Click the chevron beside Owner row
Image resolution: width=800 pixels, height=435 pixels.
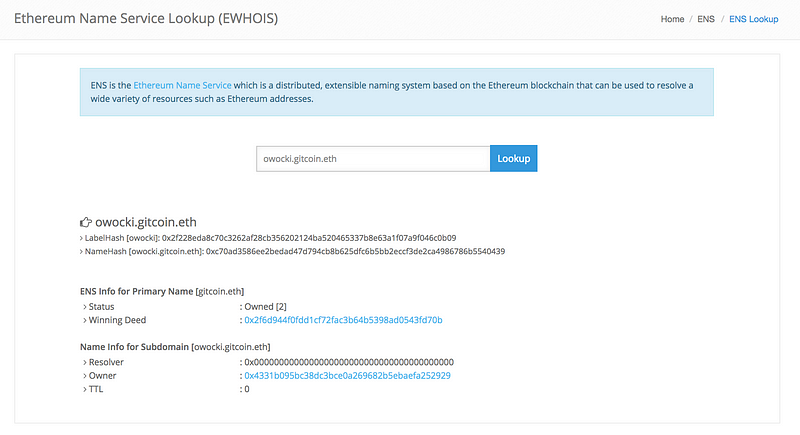pyautogui.click(x=85, y=376)
